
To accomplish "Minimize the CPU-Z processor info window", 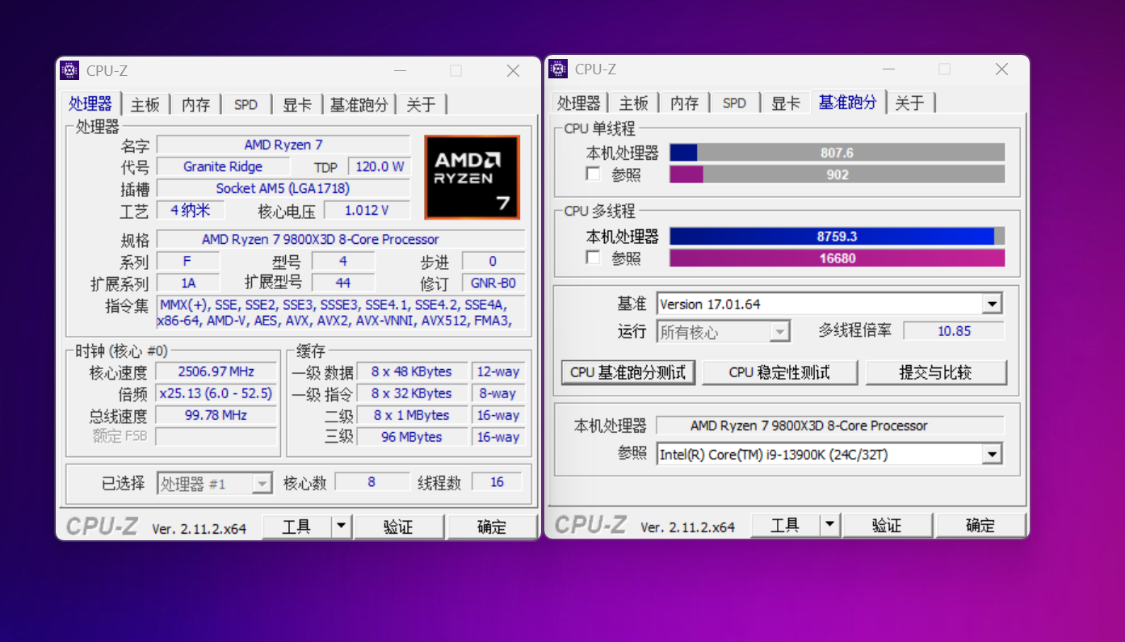I will click(400, 70).
